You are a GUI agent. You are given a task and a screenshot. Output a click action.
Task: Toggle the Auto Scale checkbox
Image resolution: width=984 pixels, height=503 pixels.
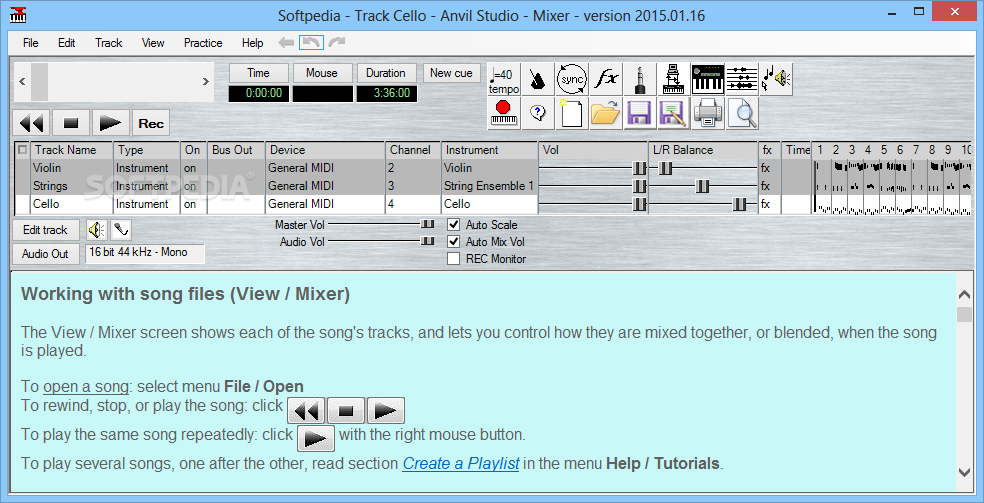click(453, 225)
